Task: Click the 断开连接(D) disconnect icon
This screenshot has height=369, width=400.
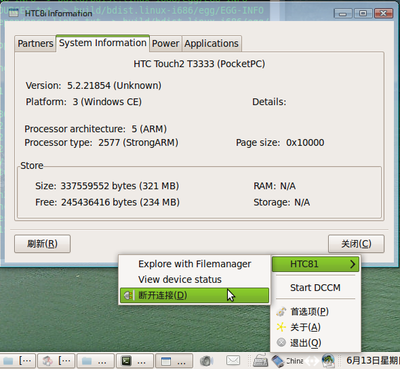Action: 127,295
